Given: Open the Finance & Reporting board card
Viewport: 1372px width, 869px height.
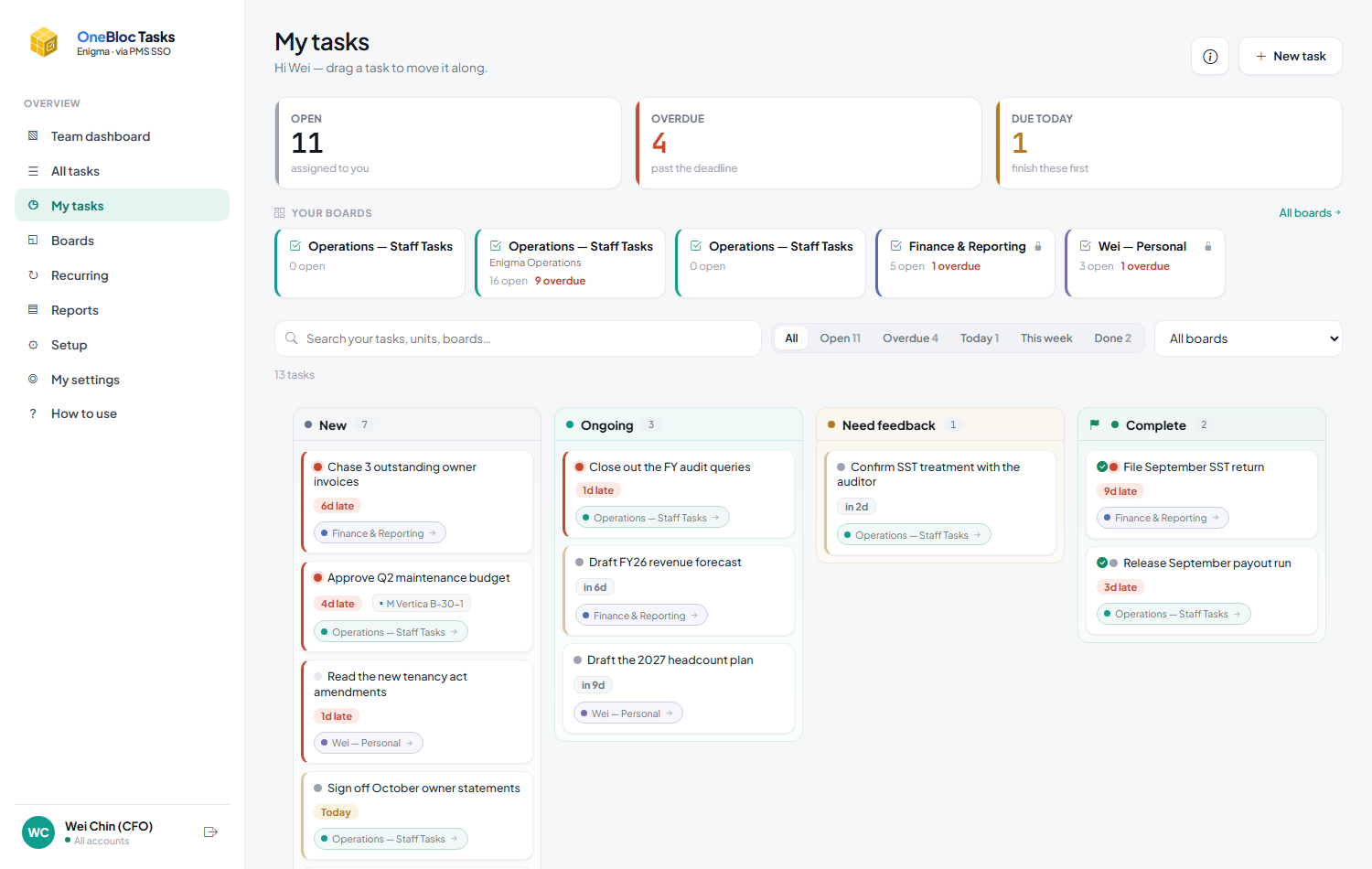Looking at the screenshot, I should (965, 263).
